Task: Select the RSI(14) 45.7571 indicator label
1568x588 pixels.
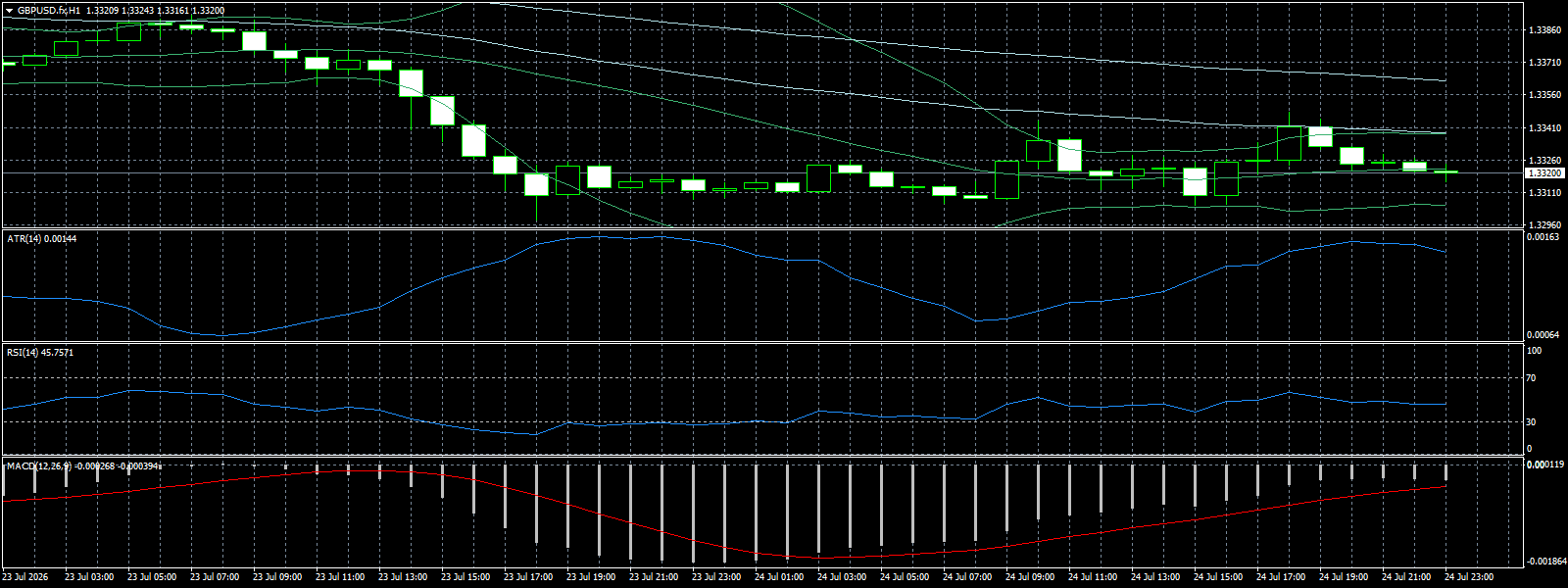Action: click(40, 353)
